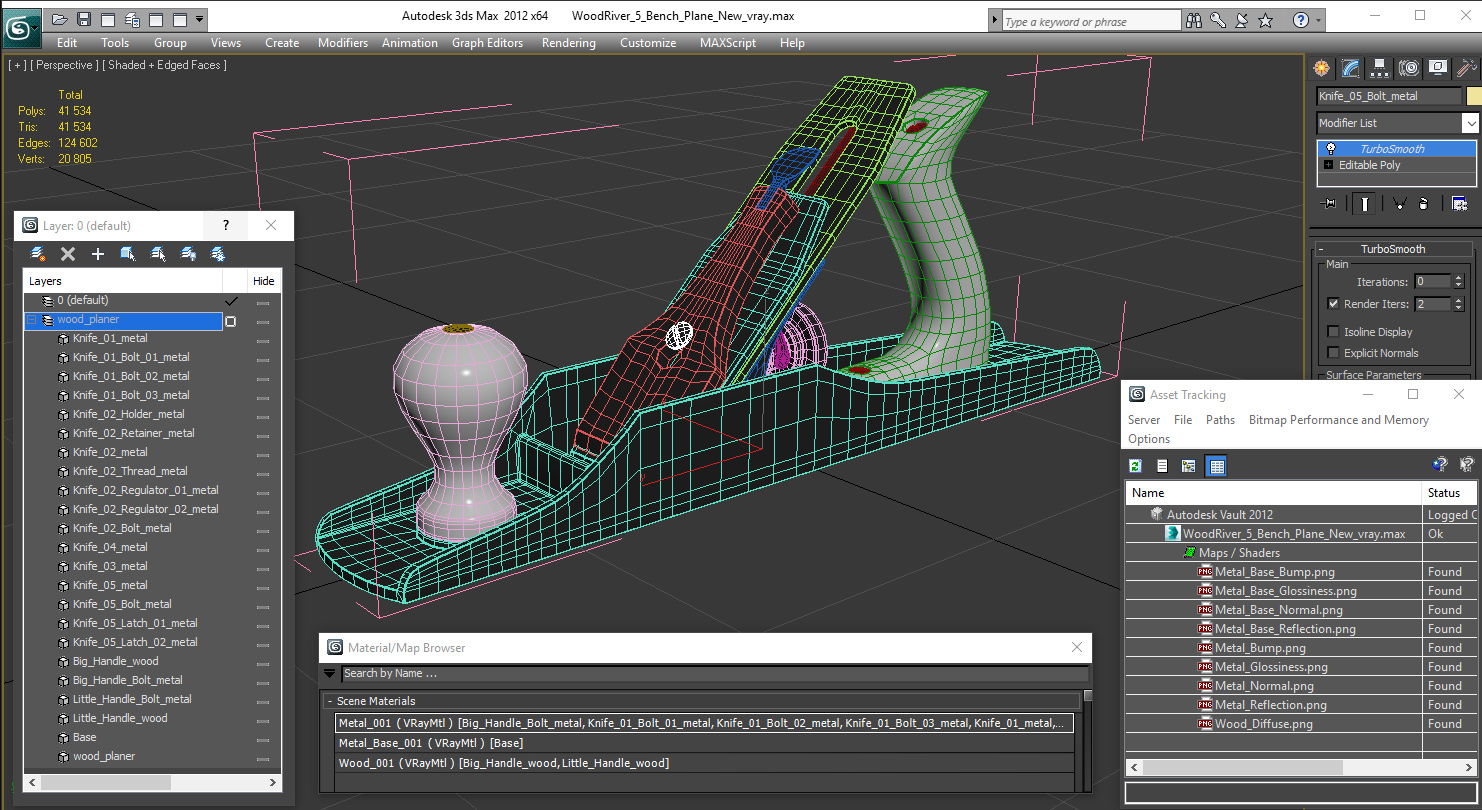
Task: Click the object color swatch
Action: pyautogui.click(x=1473, y=97)
